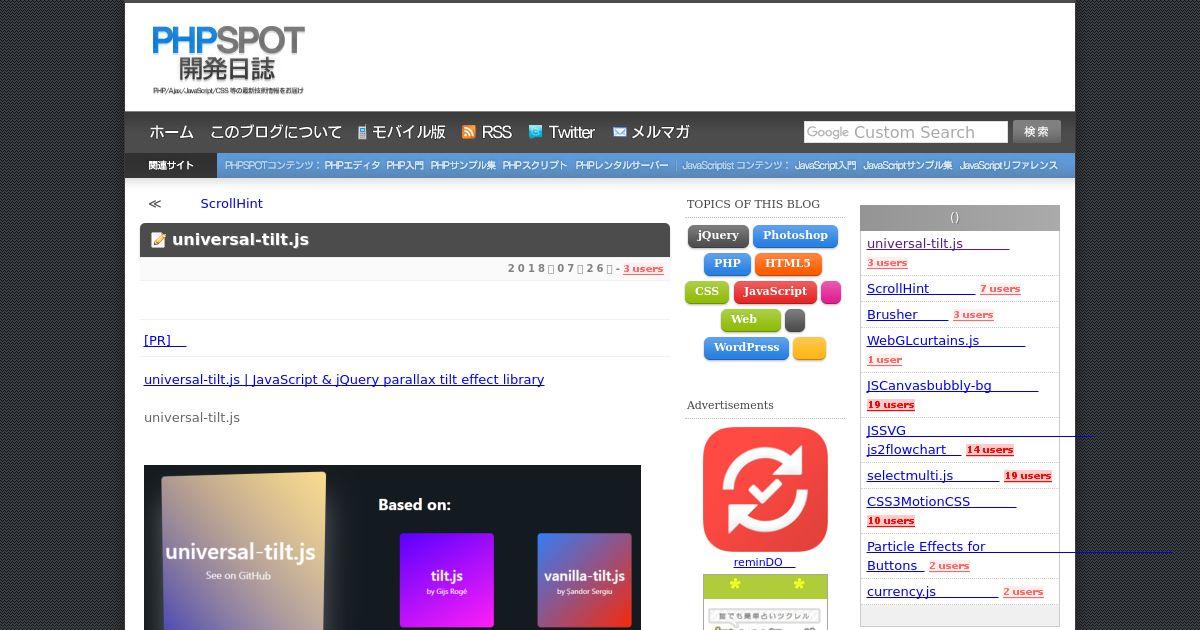The height and width of the screenshot is (630, 1200).
Task: Select the Web topic tag
Action: 751,320
